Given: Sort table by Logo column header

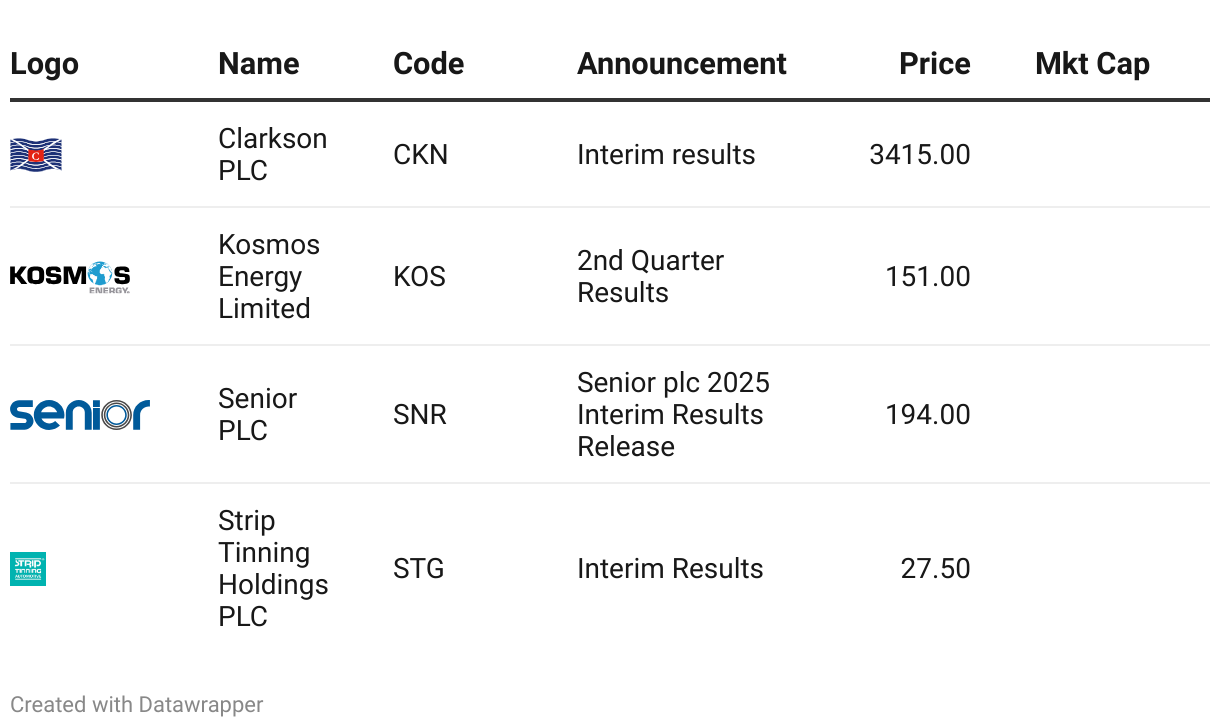Looking at the screenshot, I should (x=44, y=64).
